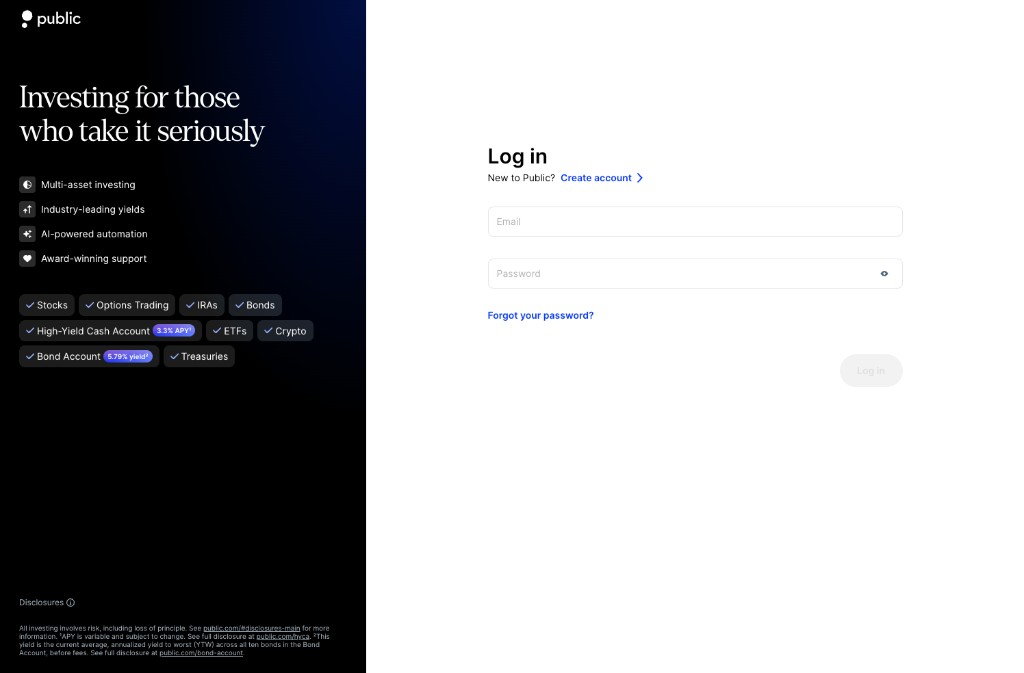Focus the Password input field

click(x=695, y=274)
